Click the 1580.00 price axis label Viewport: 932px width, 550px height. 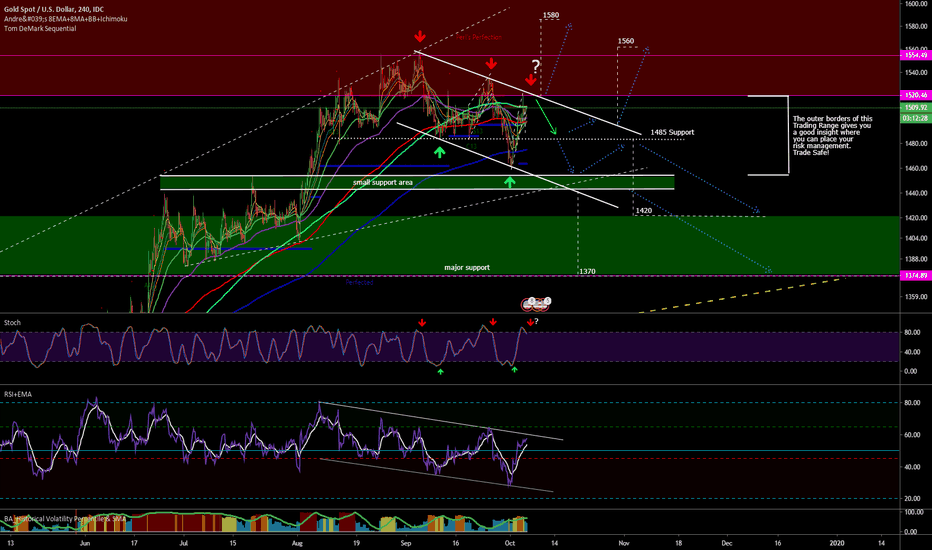click(916, 26)
